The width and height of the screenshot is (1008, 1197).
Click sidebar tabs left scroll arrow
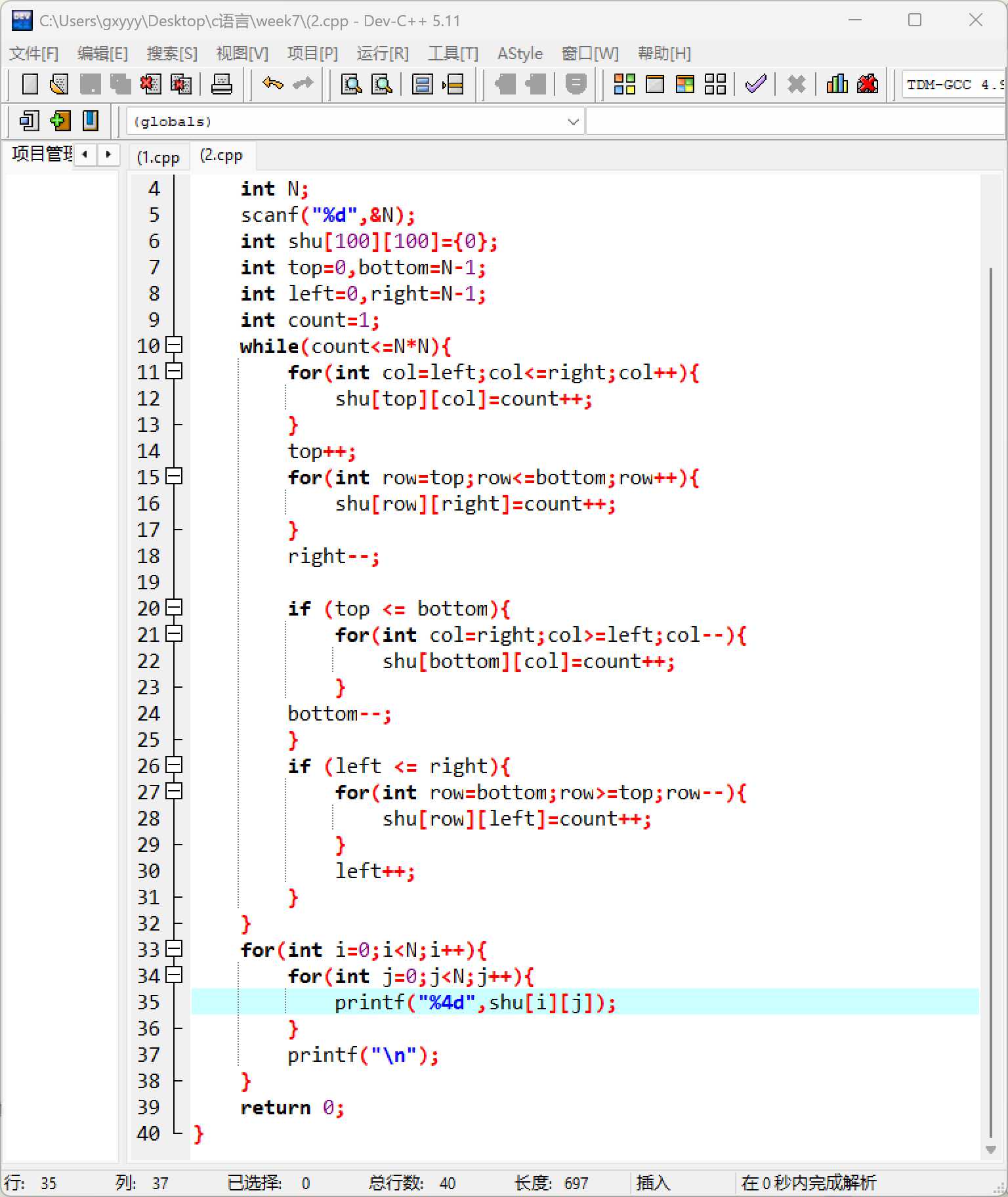pyautogui.click(x=85, y=154)
